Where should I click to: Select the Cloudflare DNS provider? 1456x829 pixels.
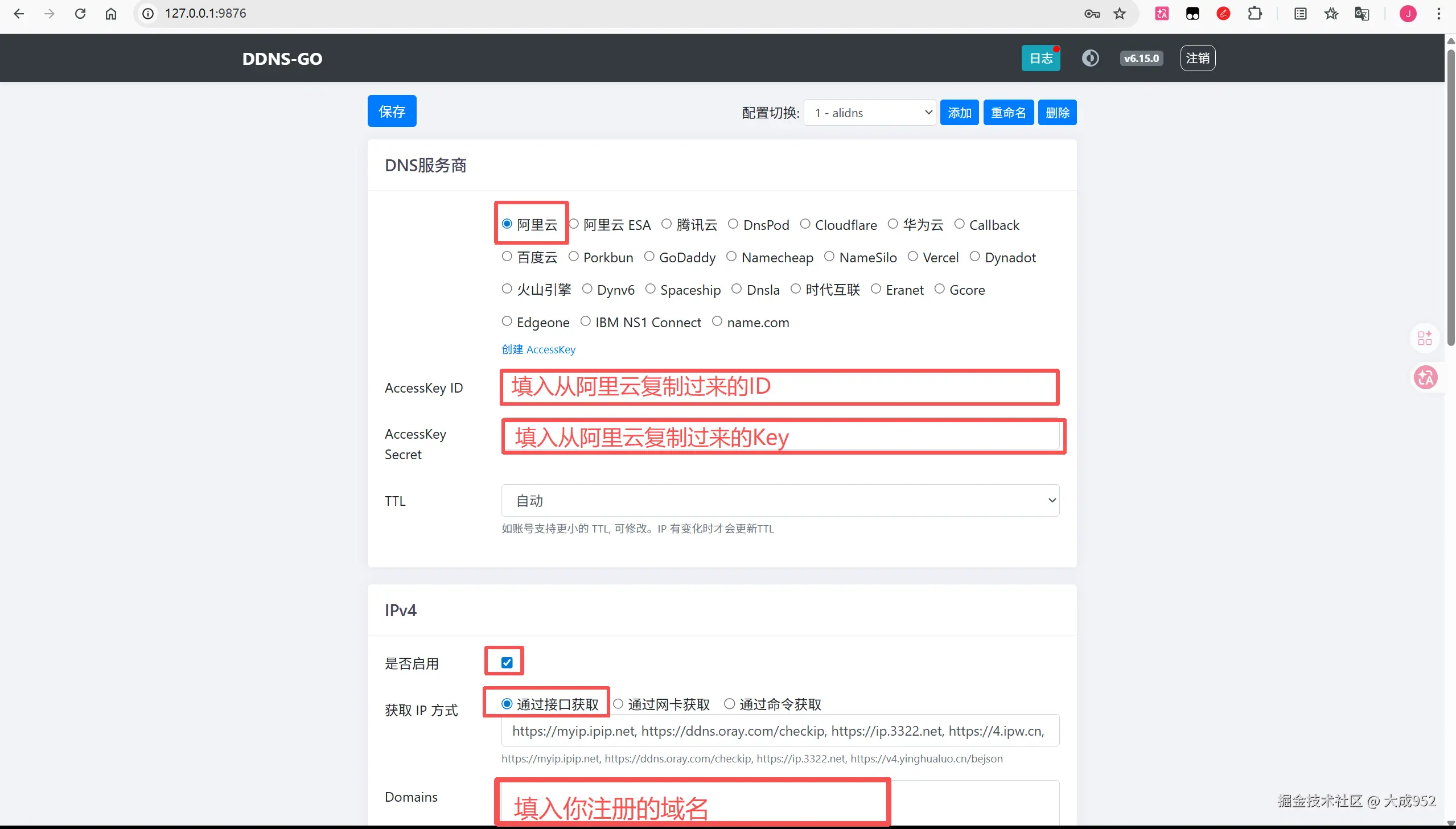pyautogui.click(x=806, y=224)
